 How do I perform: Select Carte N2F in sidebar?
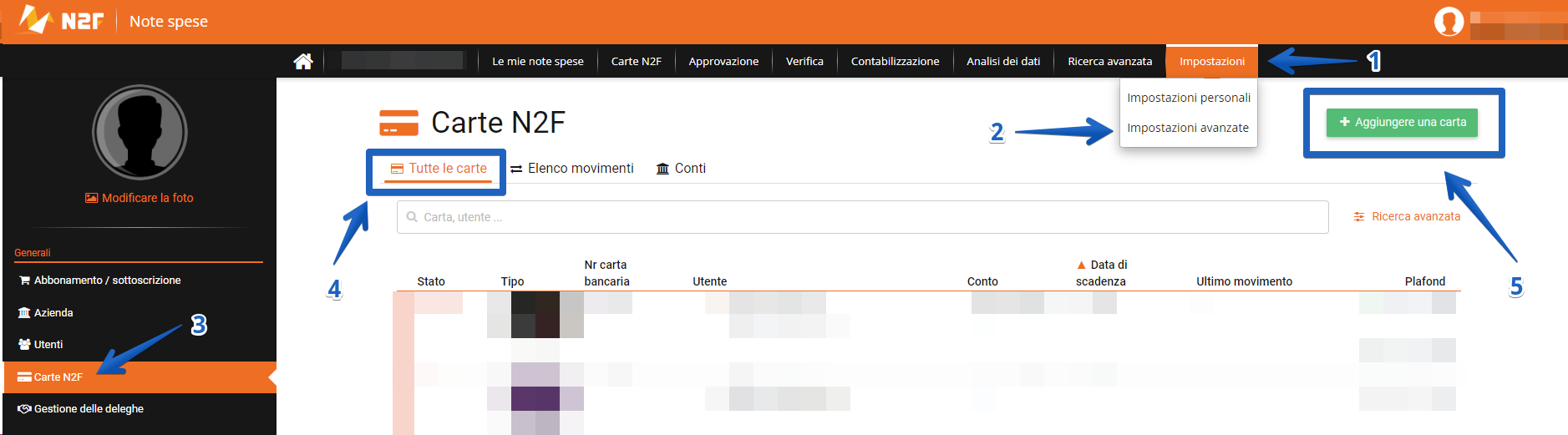click(x=140, y=377)
